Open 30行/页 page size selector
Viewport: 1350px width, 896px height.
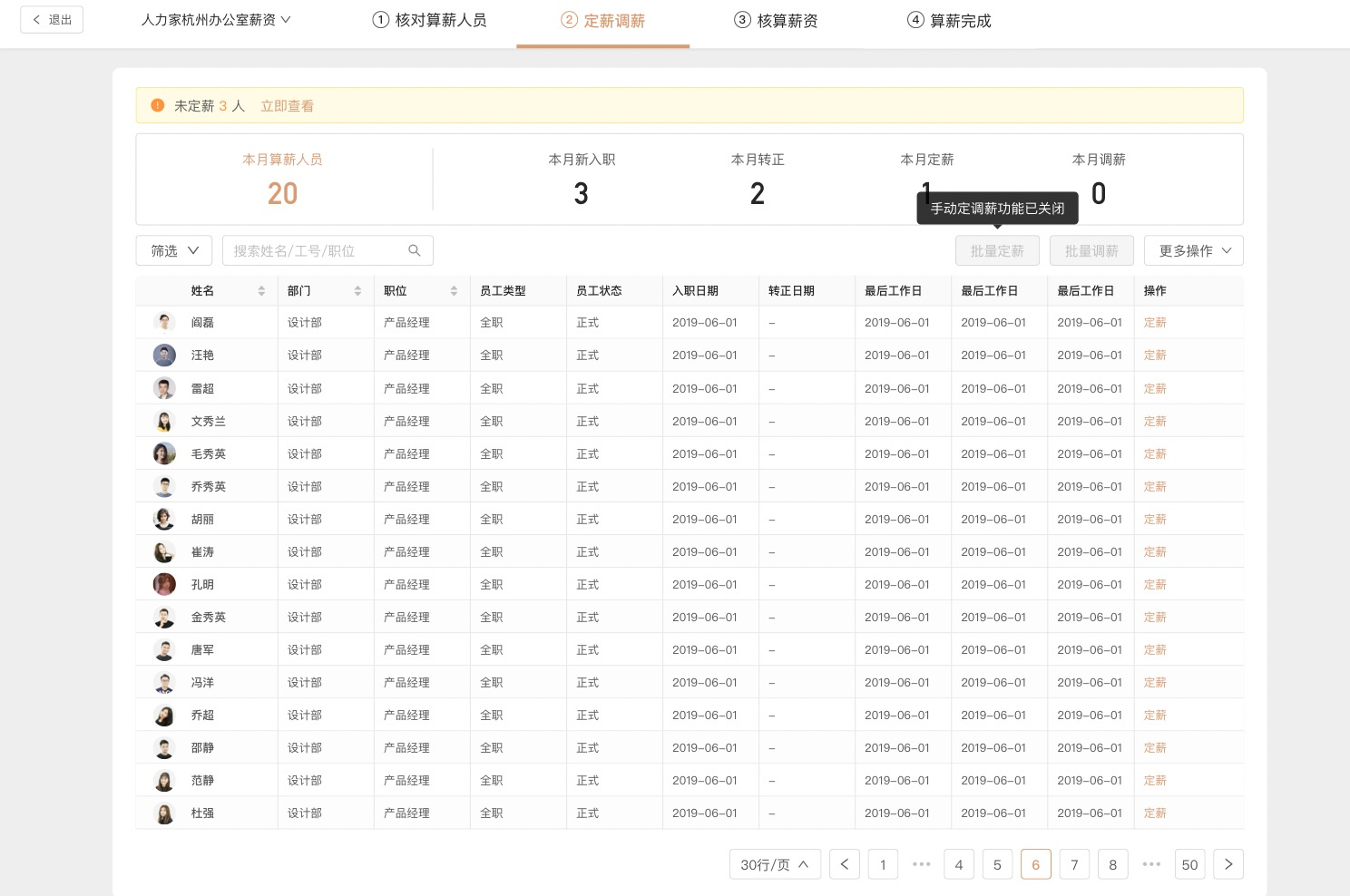click(x=775, y=864)
